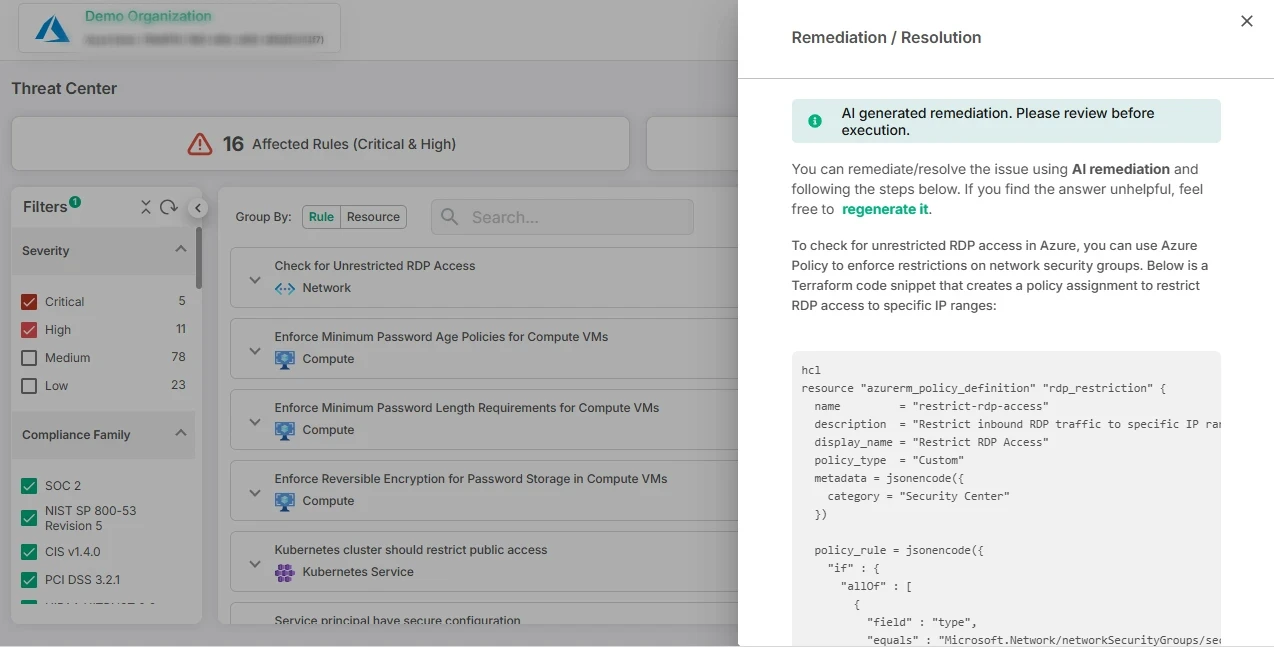
Task: Close the Remediation / Resolution panel
Action: coord(1246,21)
